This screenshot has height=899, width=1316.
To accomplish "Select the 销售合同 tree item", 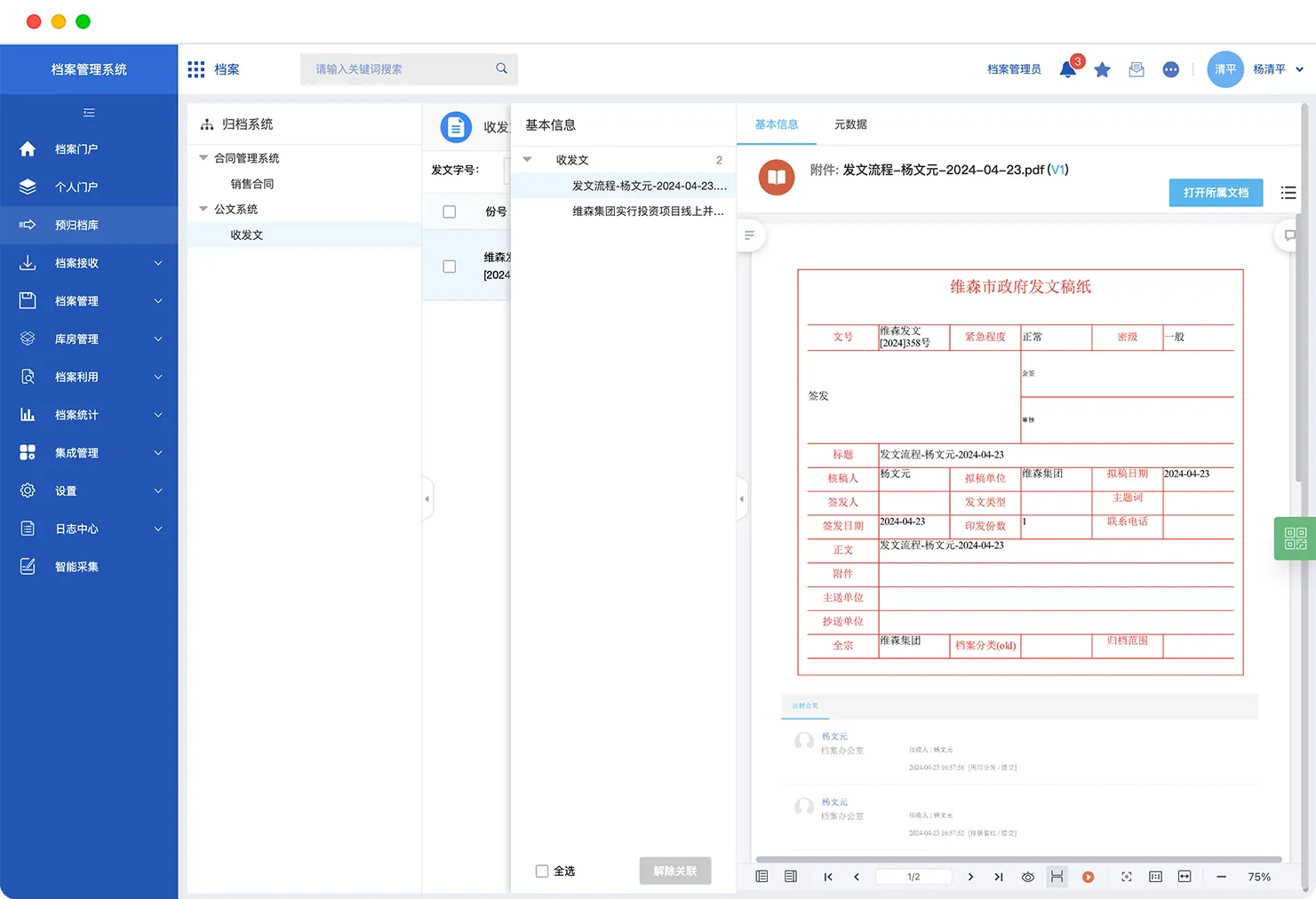I will [x=252, y=184].
